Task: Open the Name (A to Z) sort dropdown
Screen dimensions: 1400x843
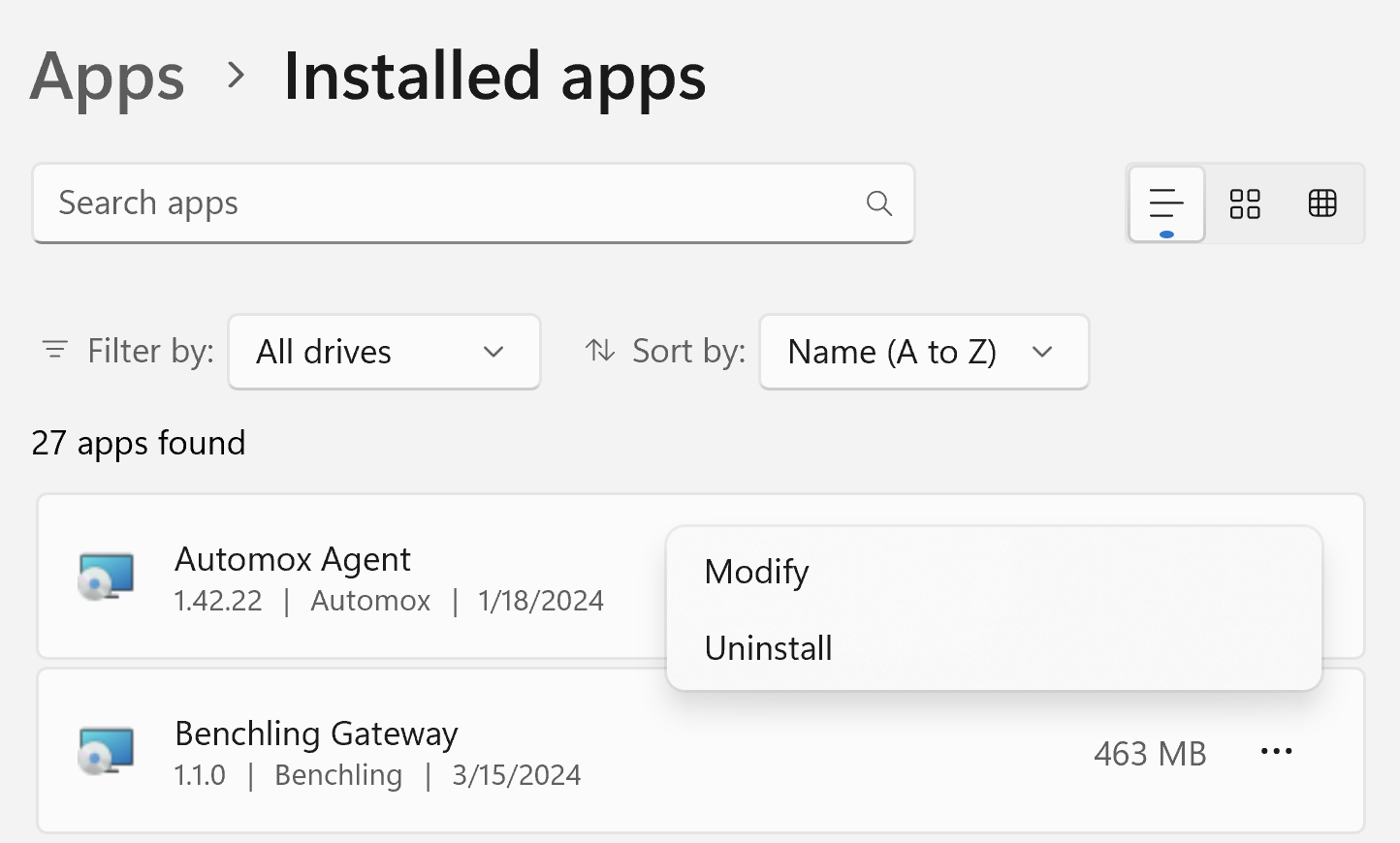Action: pos(923,352)
